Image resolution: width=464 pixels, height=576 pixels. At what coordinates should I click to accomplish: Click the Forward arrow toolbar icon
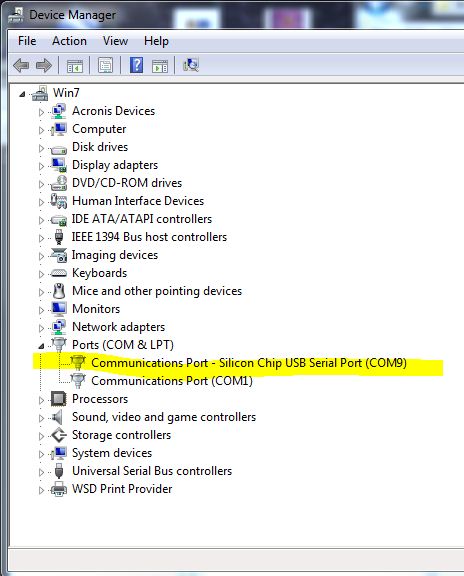coord(44,66)
